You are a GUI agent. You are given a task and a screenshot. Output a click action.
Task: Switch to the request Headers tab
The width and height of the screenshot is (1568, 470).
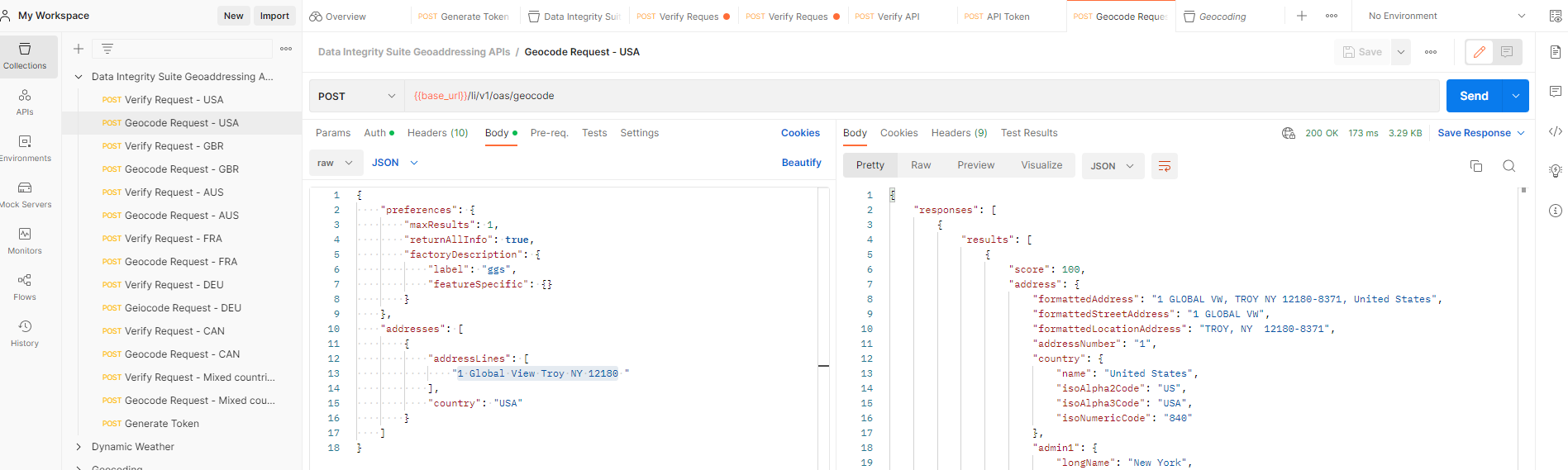point(437,133)
